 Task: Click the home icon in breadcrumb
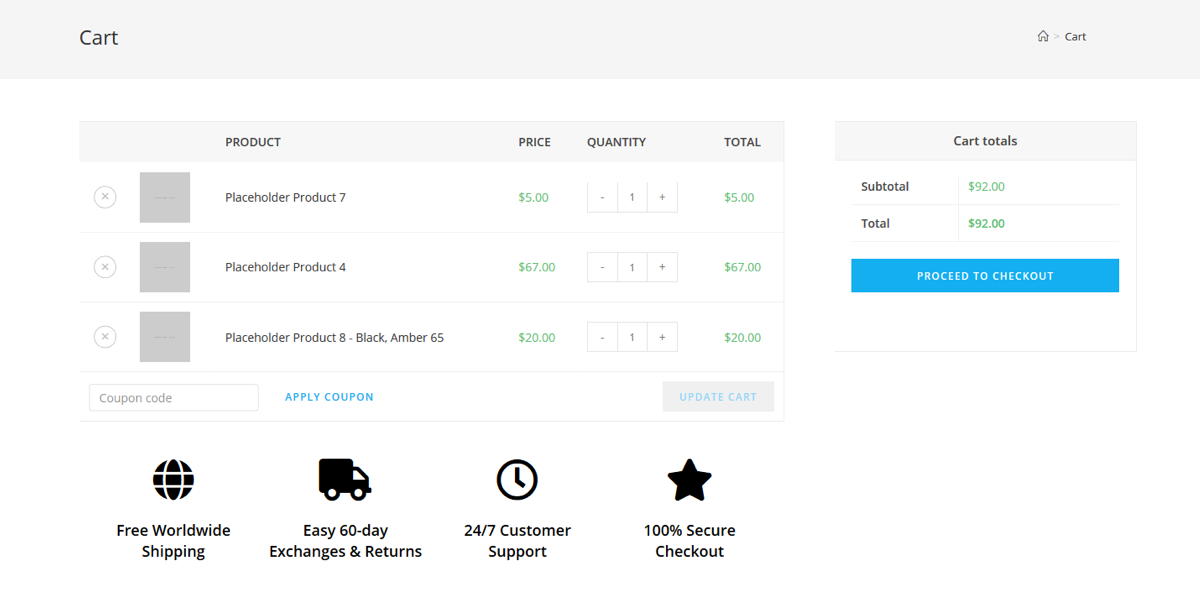1043,37
